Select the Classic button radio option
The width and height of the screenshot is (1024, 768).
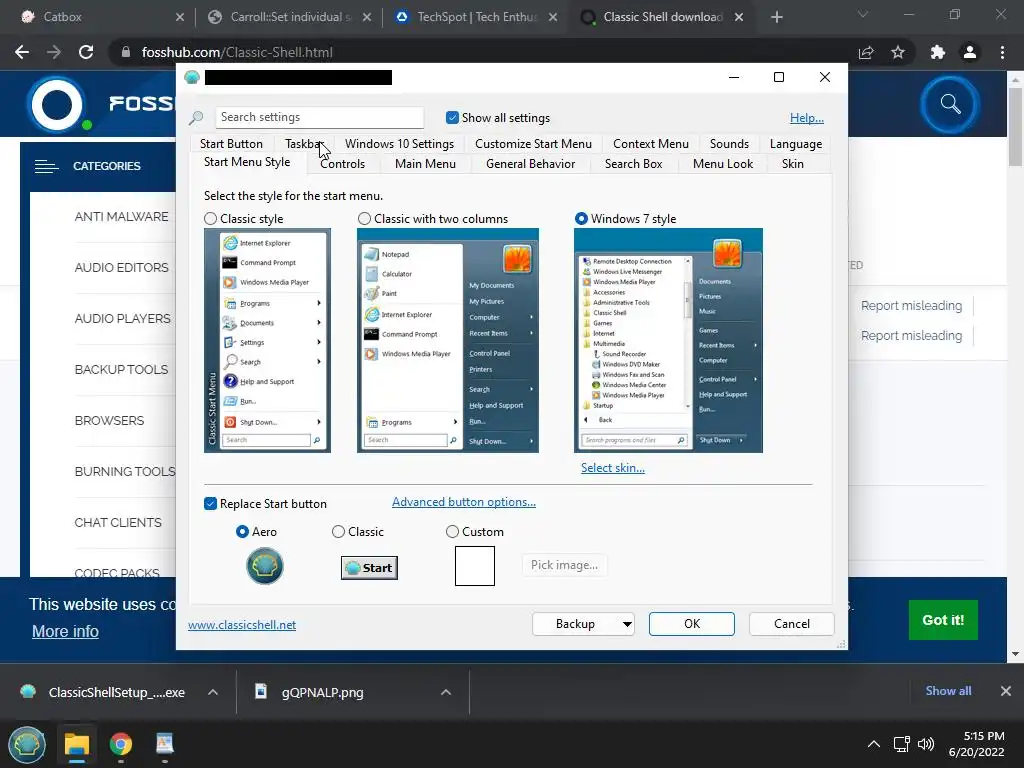(x=338, y=532)
